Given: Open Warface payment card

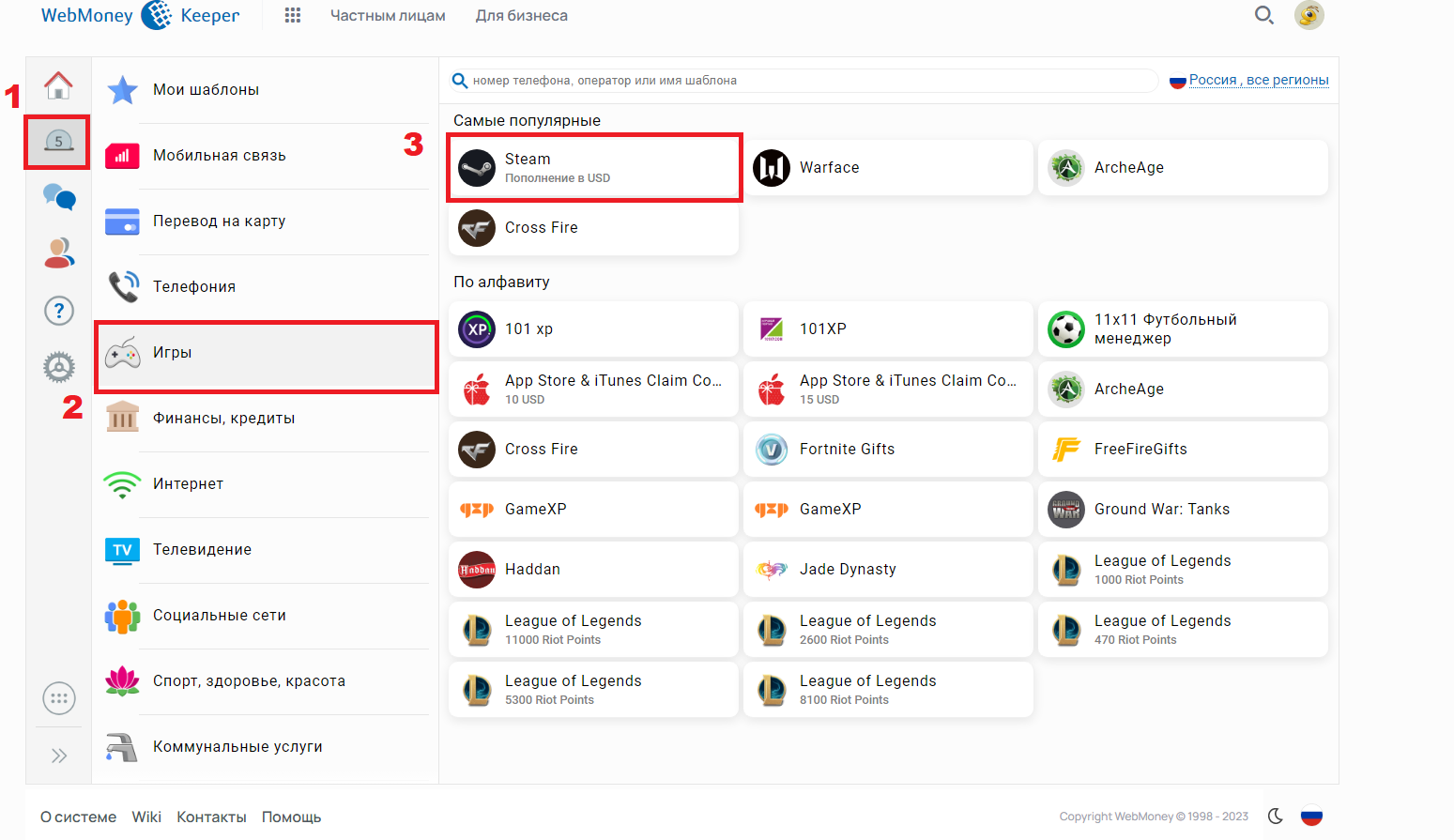Looking at the screenshot, I should [x=888, y=168].
